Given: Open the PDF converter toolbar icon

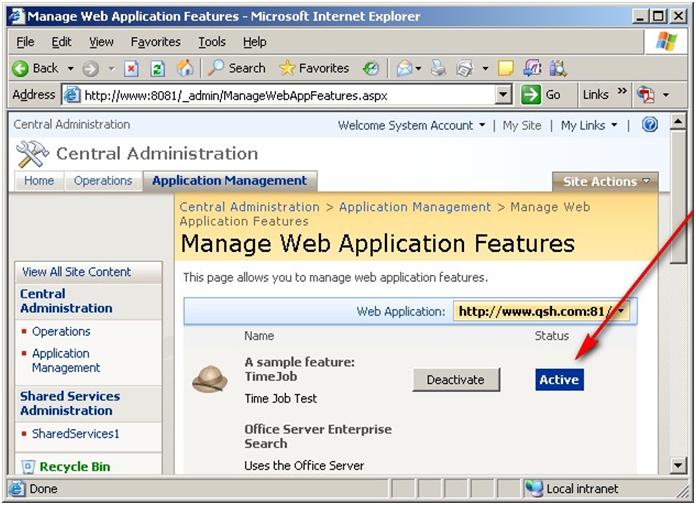Looking at the screenshot, I should coord(646,95).
